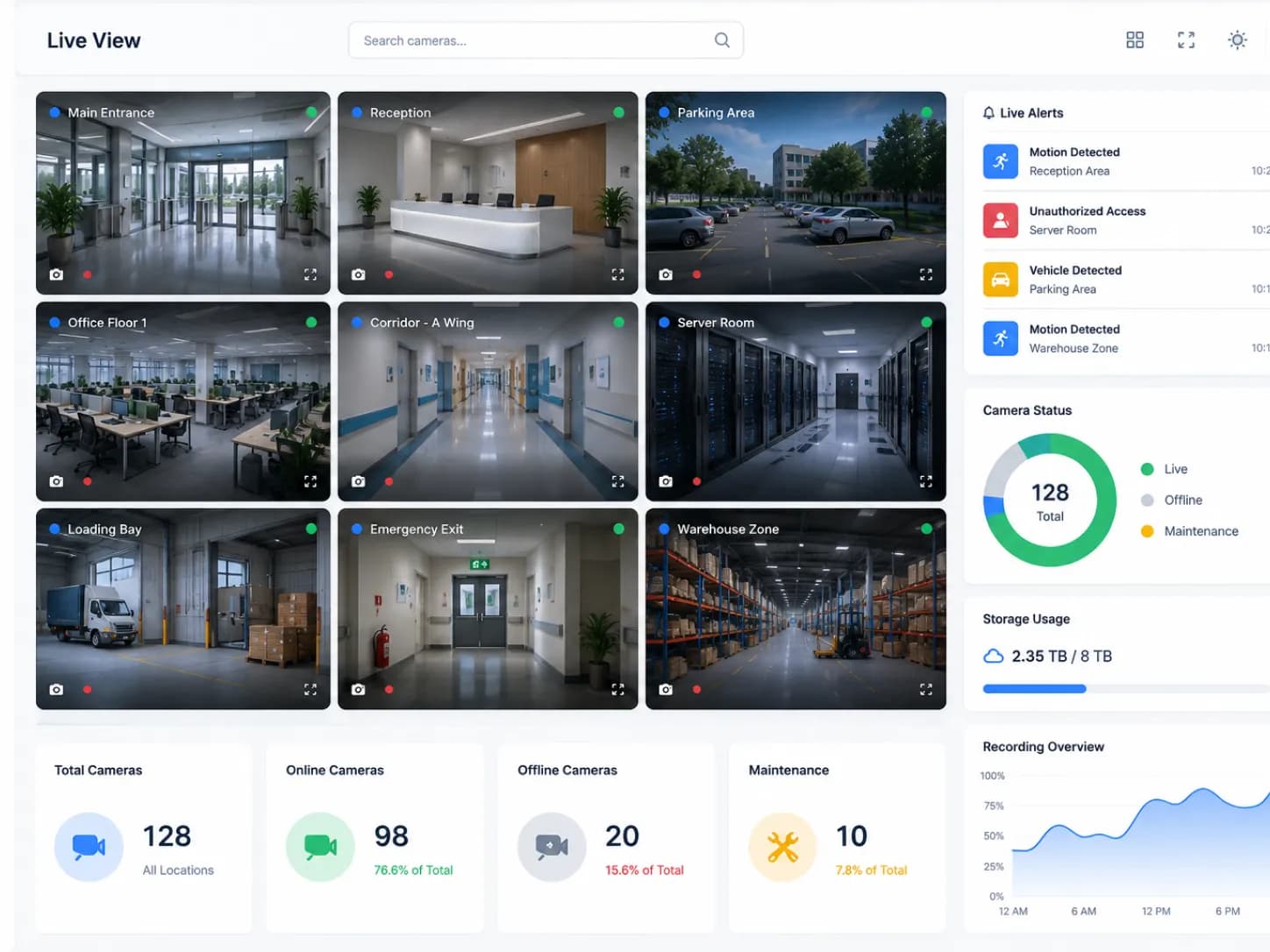Select the Offline legend entry

1172,500
